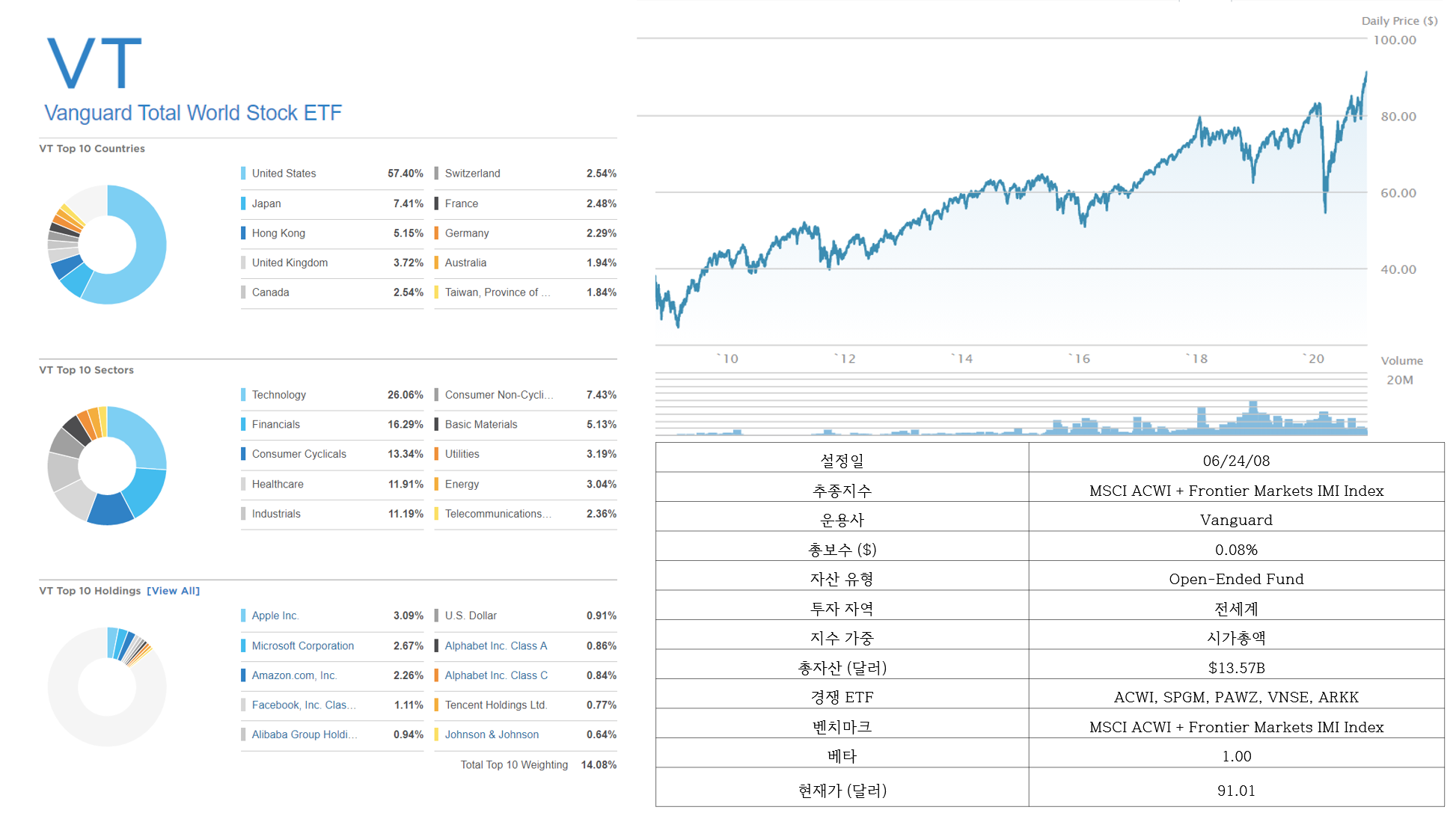Viewport: 1456px width, 813px height.
Task: Click the Total Top 10 Weighting value
Action: click(599, 765)
